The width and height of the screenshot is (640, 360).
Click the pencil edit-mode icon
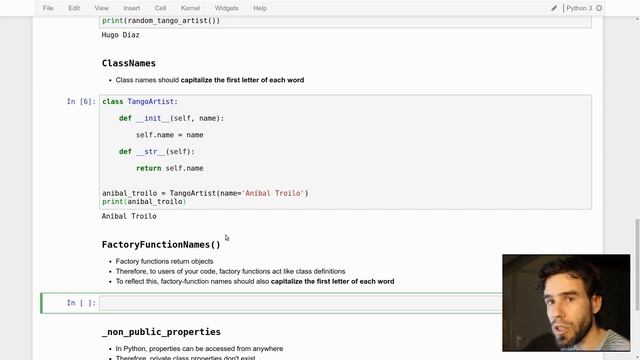pos(554,8)
